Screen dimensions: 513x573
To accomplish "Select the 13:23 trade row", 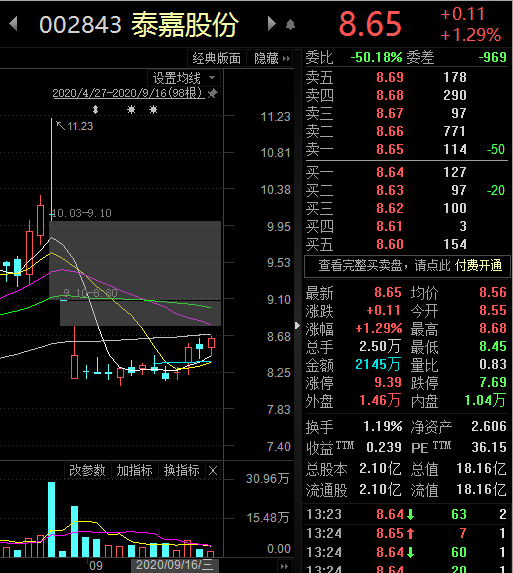I will [x=406, y=514].
